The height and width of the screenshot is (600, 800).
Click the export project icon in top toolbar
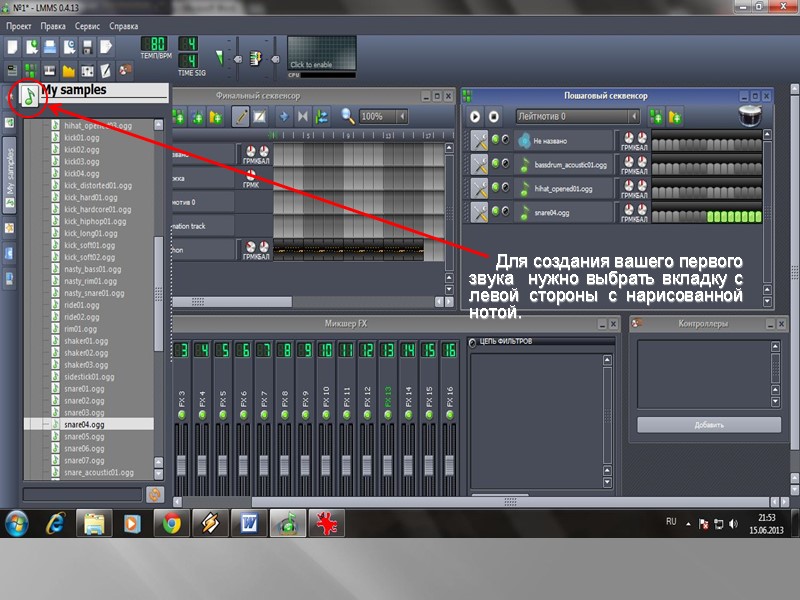pyautogui.click(x=106, y=47)
